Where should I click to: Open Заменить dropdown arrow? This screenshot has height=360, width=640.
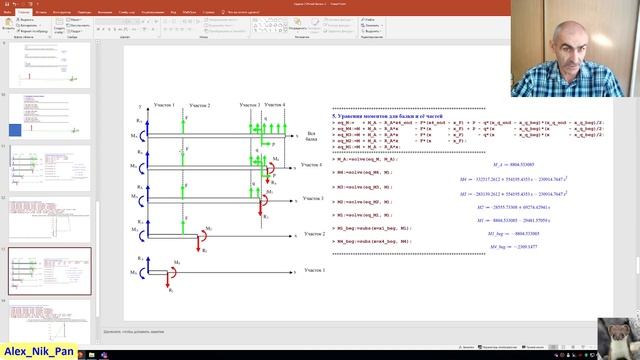click(x=381, y=25)
